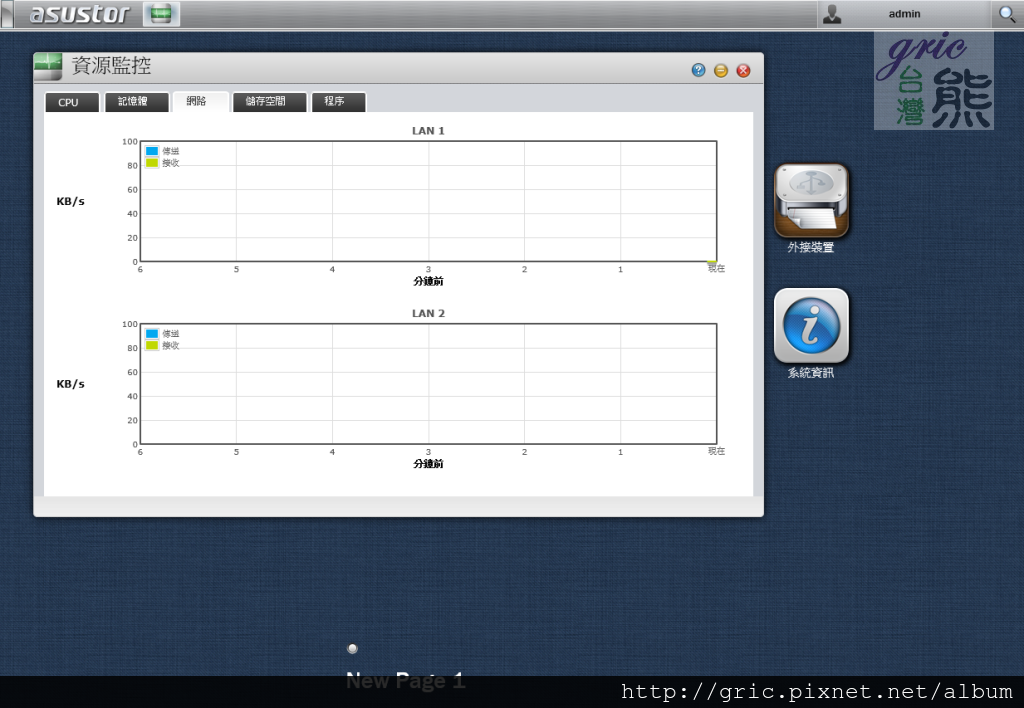The height and width of the screenshot is (708, 1024).
Task: Click the user silhouette icon
Action: click(832, 14)
